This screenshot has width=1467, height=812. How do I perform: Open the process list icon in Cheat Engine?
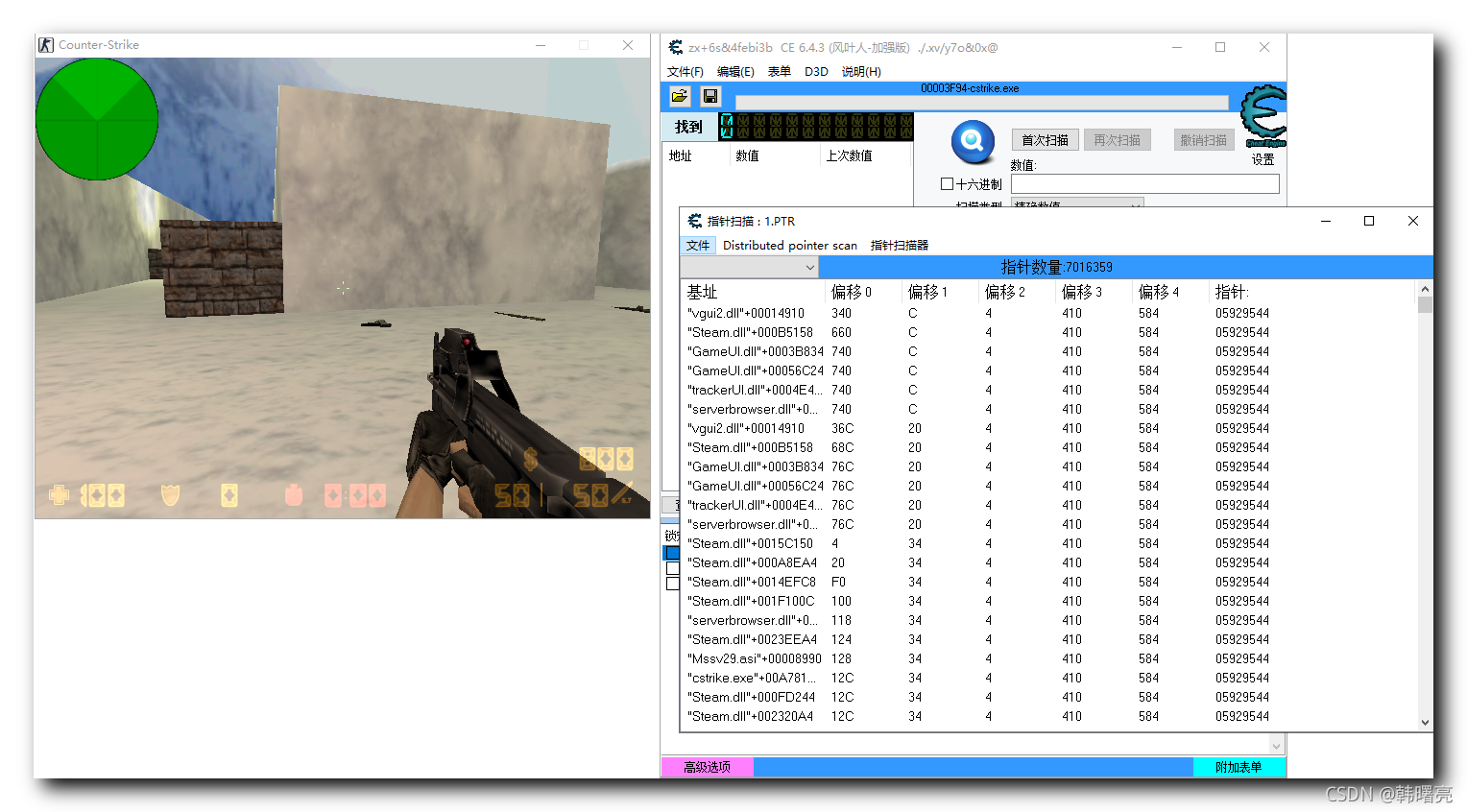click(x=680, y=96)
